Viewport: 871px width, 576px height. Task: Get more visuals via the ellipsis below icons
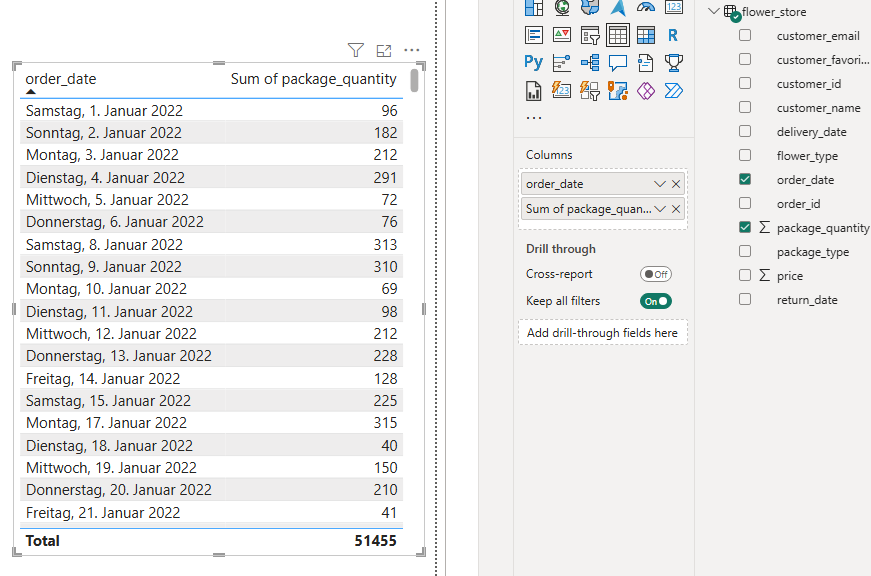coord(534,118)
